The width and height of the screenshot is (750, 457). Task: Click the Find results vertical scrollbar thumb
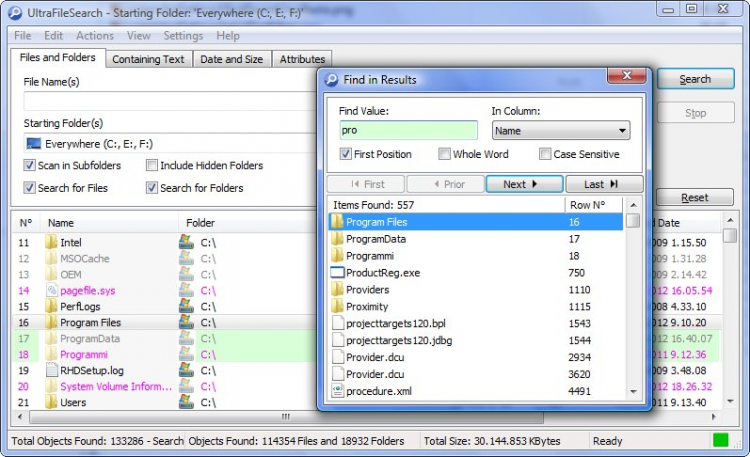pos(633,221)
